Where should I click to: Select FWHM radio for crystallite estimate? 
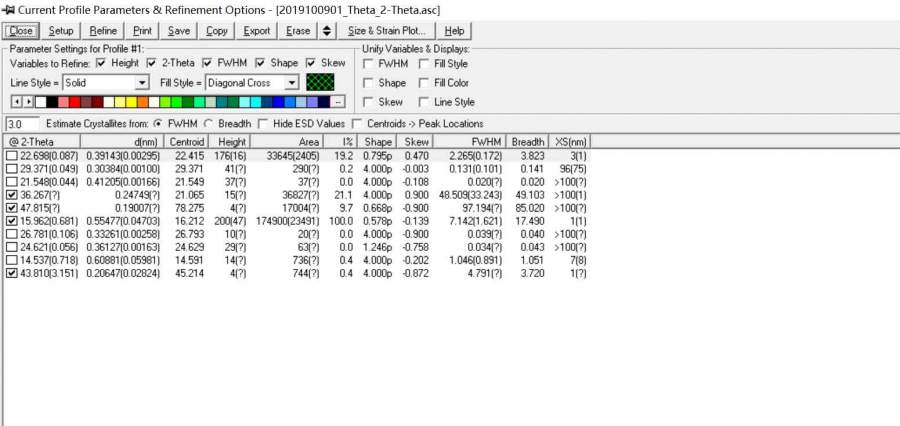(x=157, y=123)
